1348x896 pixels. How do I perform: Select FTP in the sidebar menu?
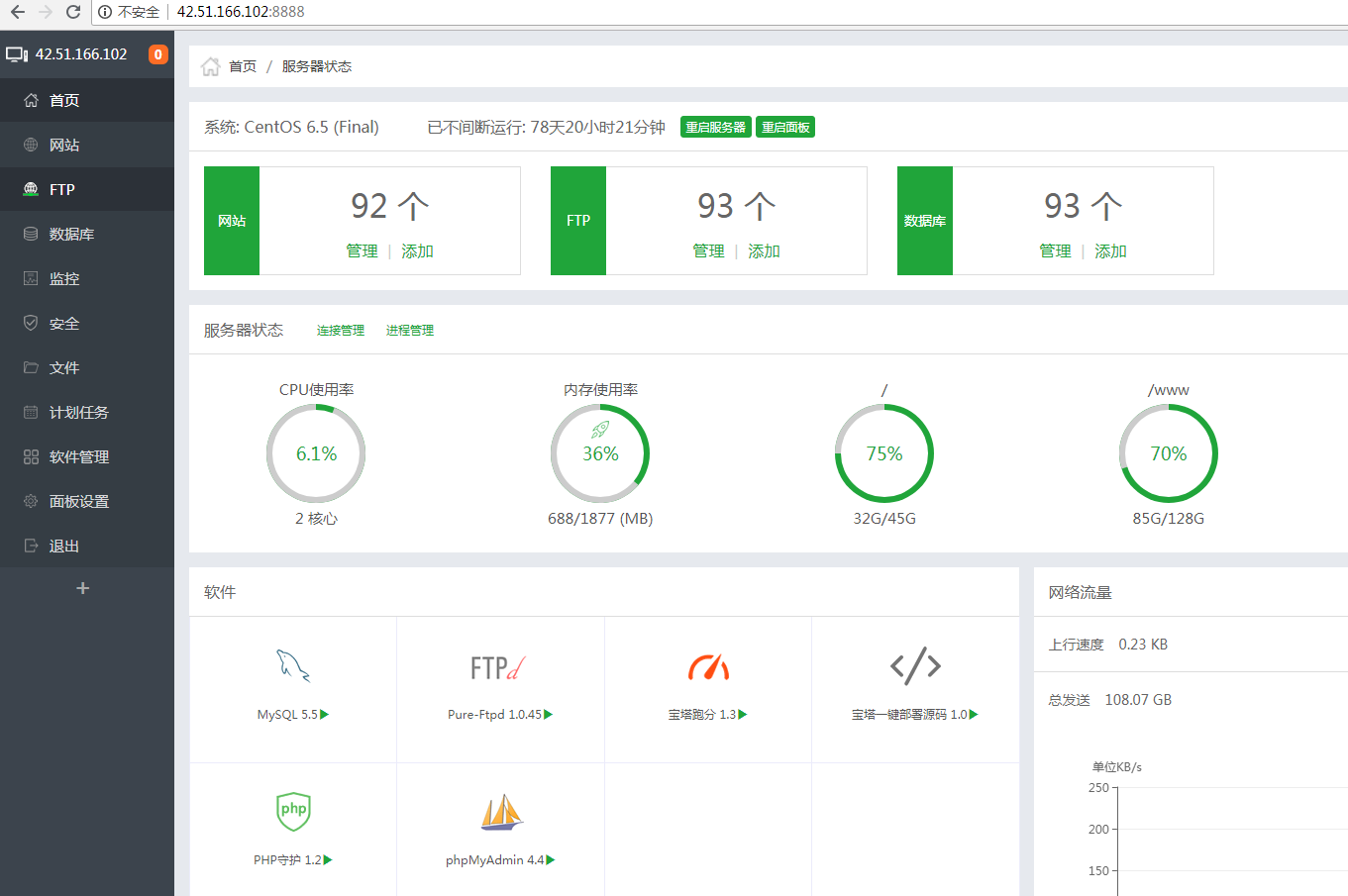click(x=87, y=189)
